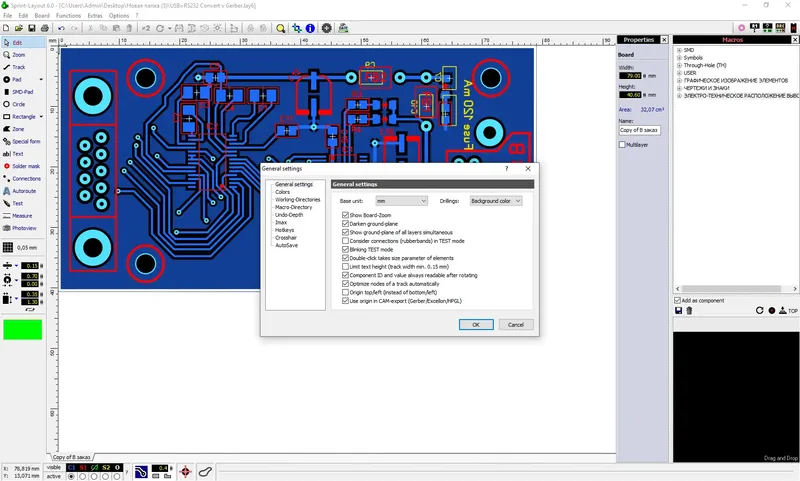
Task: Click the green layer color swatch
Action: [22, 330]
